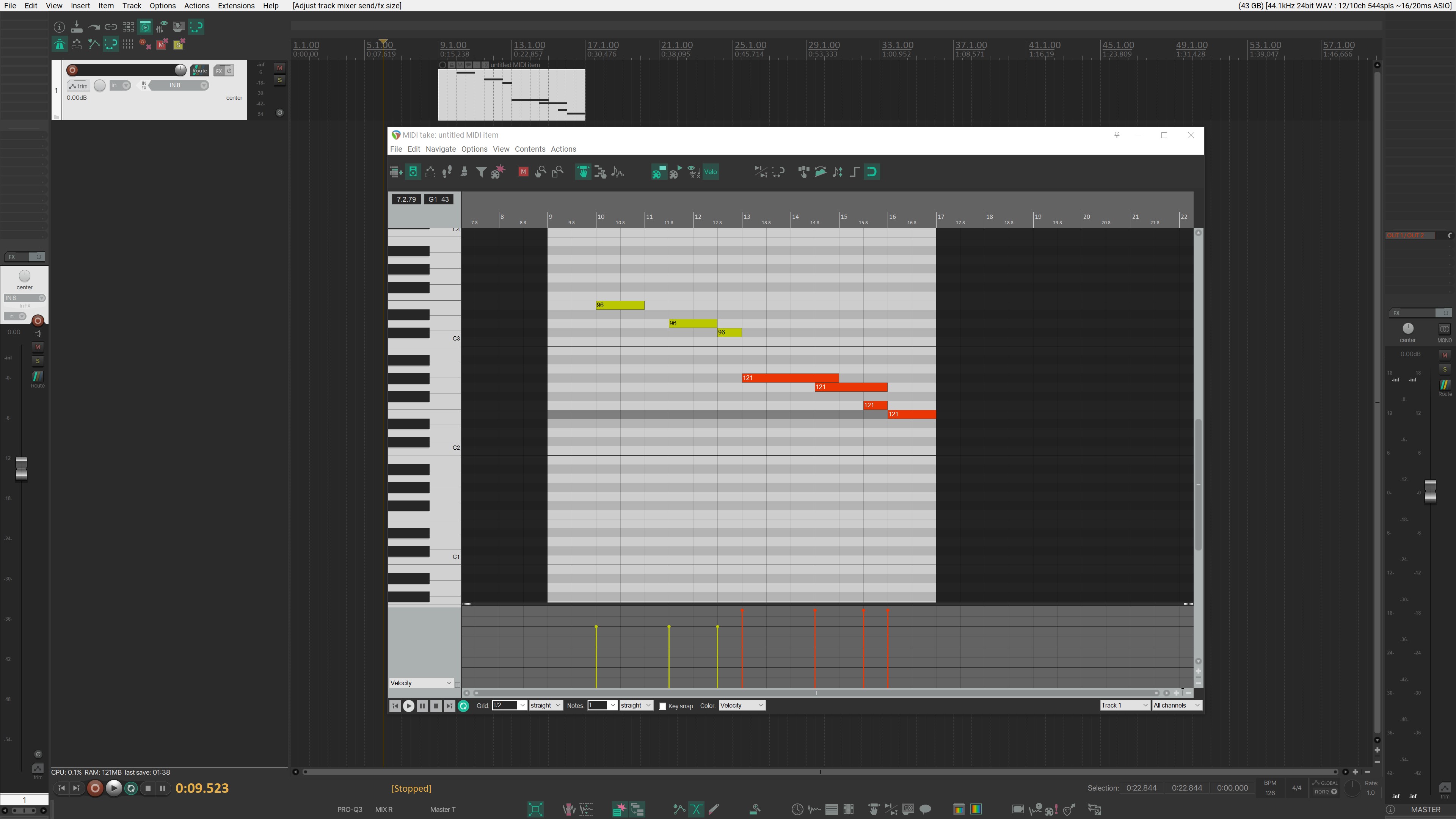1456x819 pixels.
Task: Click the palette with star color icon
Action: point(498,172)
